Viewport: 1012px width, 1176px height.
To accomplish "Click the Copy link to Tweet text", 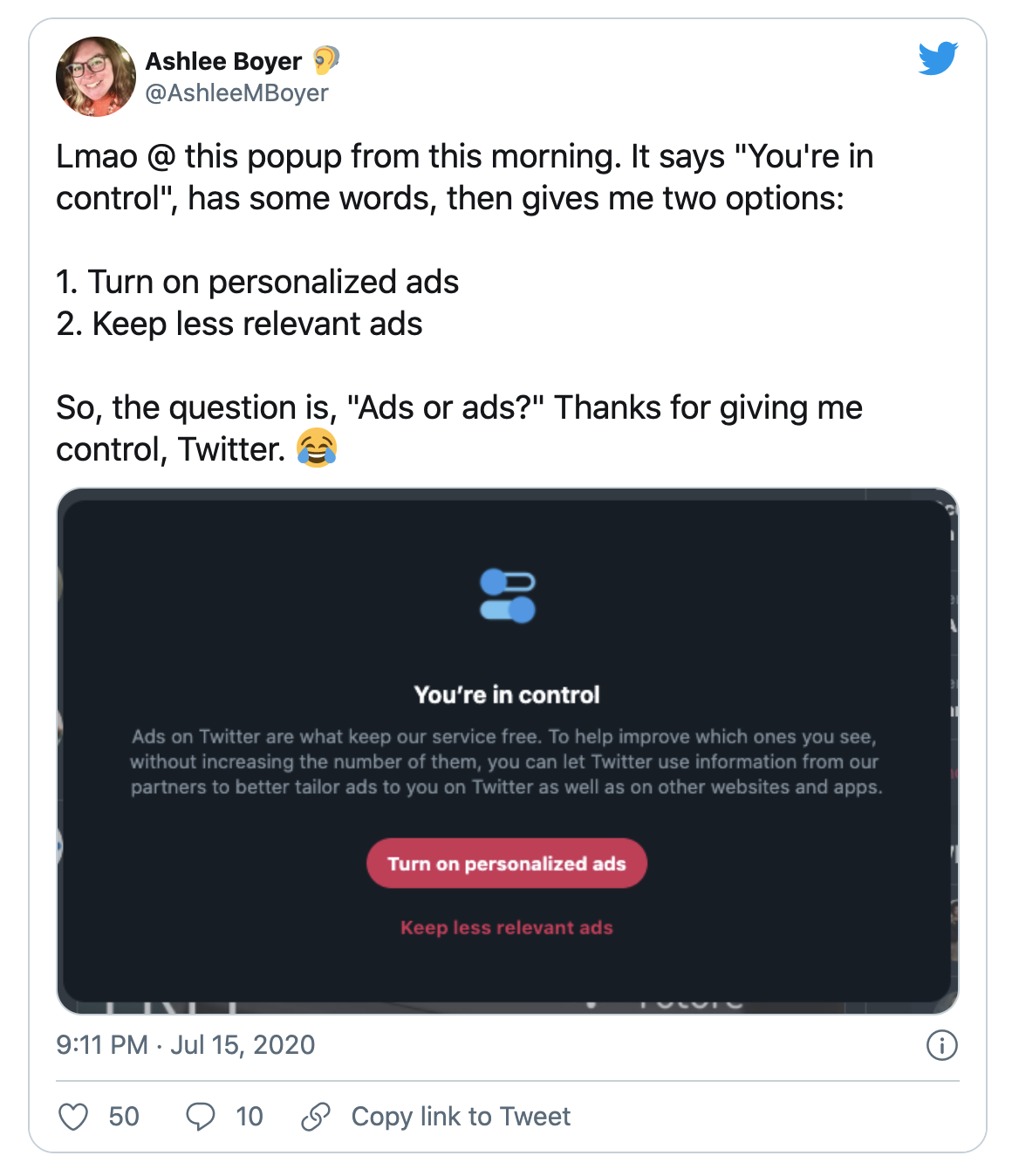I will pyautogui.click(x=461, y=1117).
